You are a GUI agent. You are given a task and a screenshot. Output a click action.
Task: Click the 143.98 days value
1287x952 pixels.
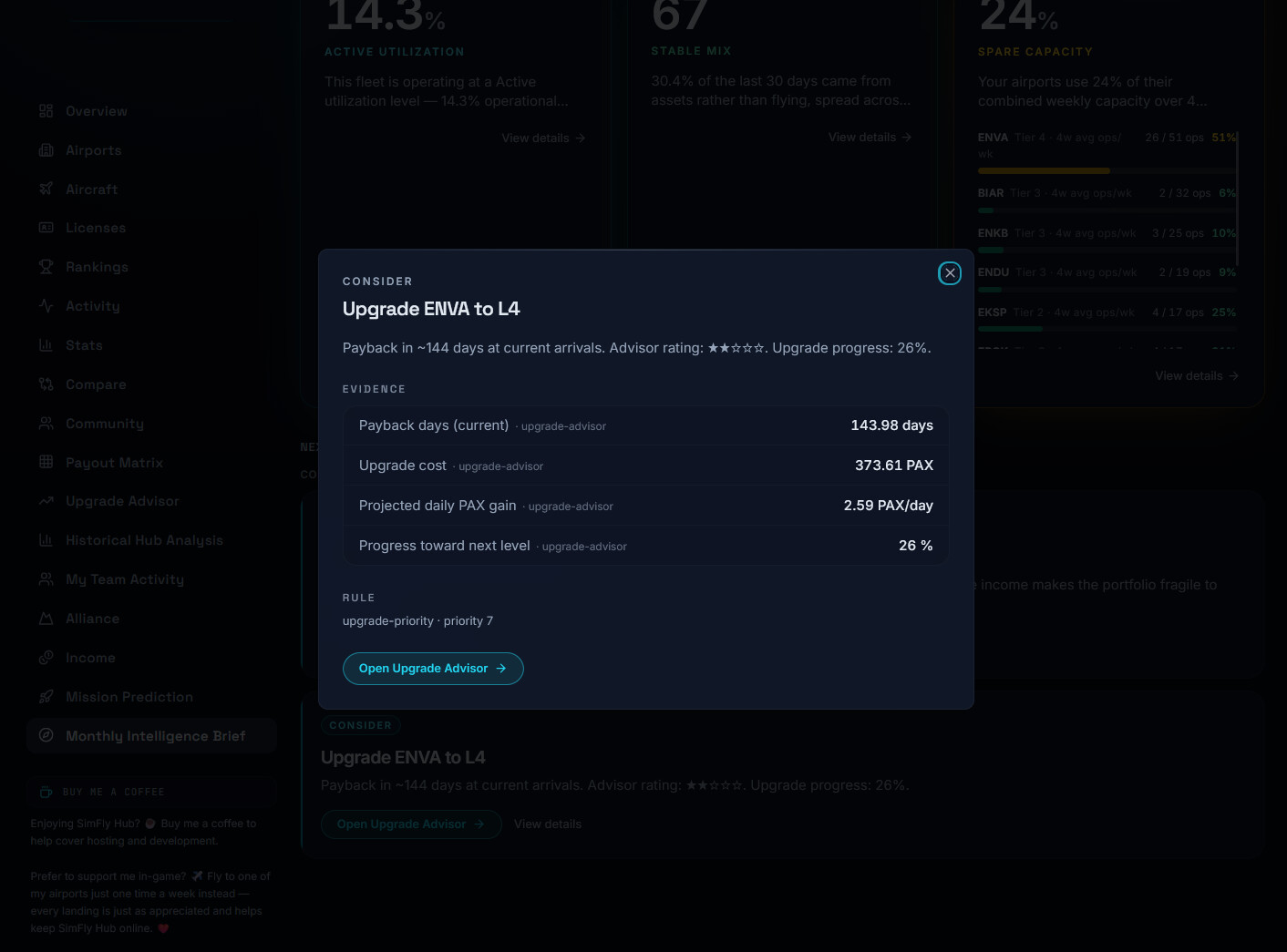[x=891, y=425]
